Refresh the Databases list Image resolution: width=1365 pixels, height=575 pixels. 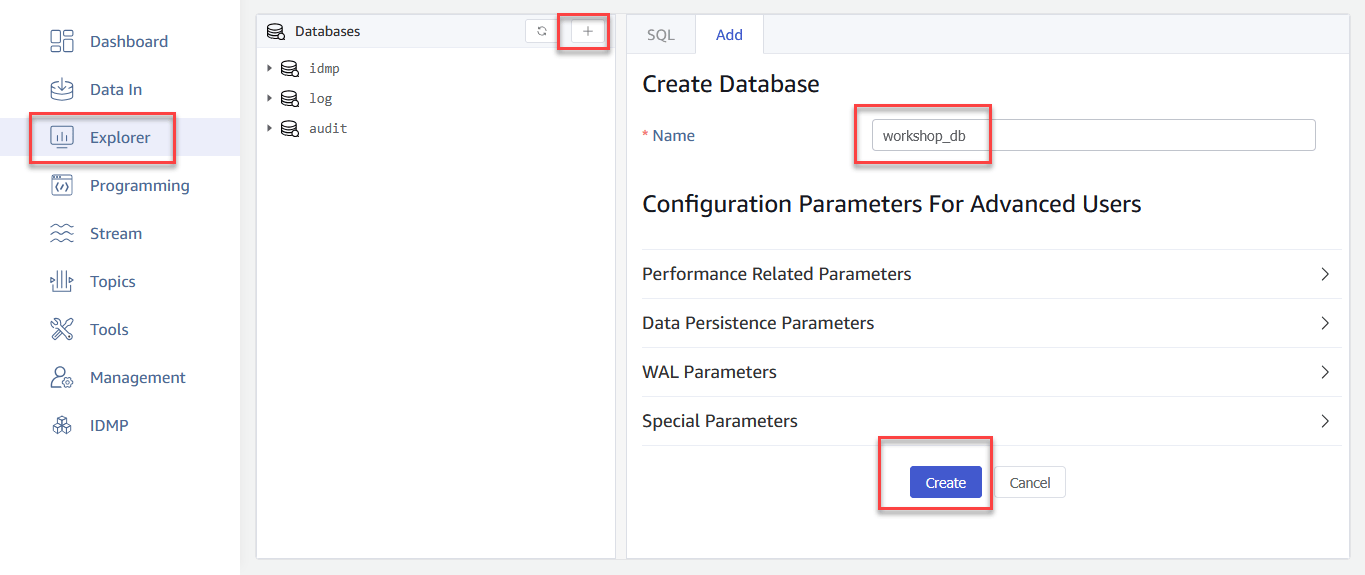[541, 31]
